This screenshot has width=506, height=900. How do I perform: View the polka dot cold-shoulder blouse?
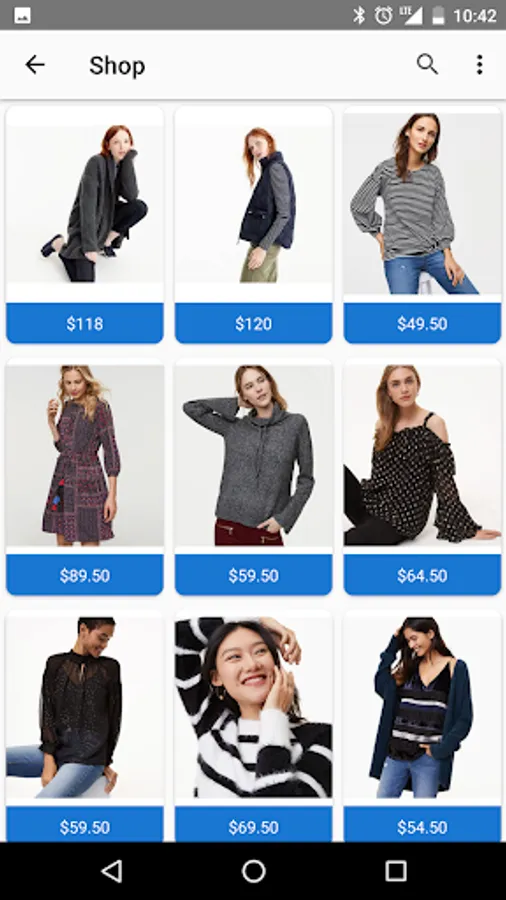(422, 455)
